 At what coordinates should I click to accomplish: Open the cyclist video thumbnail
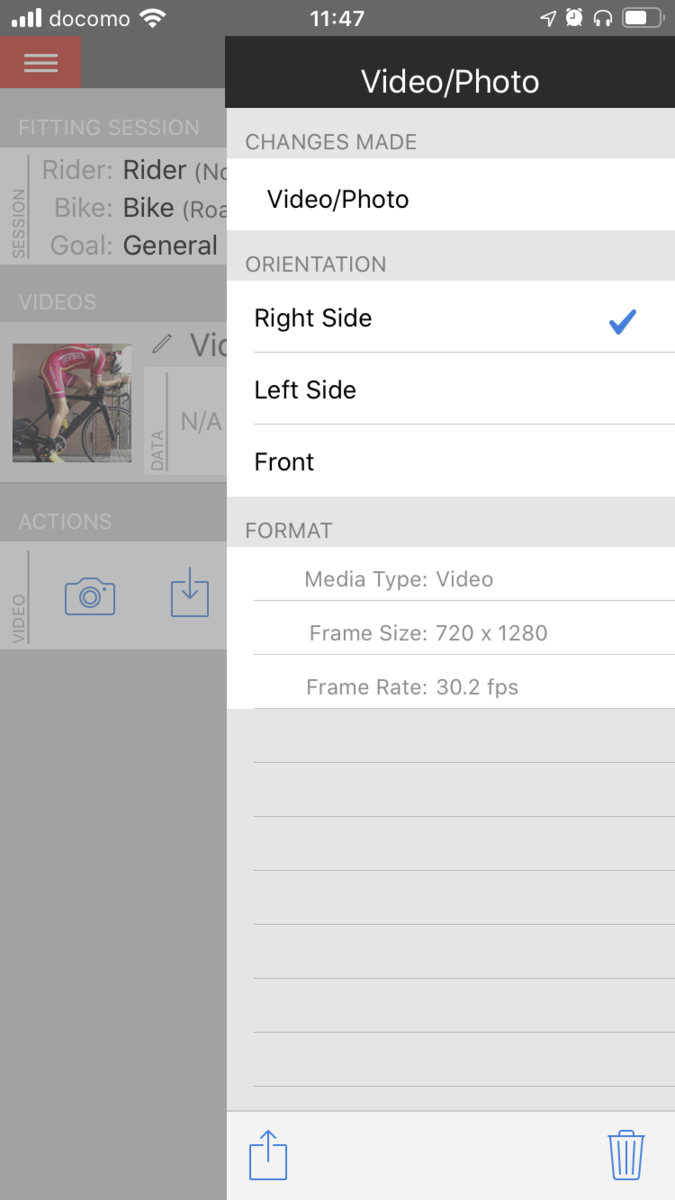72,403
